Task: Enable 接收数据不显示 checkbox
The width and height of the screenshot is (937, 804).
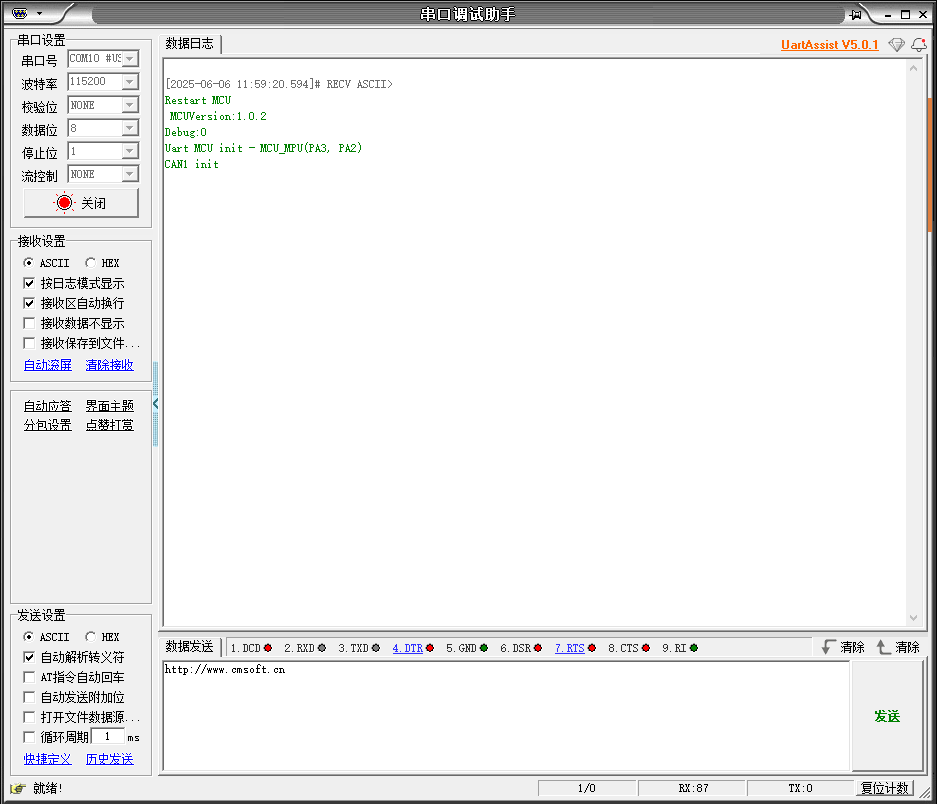Action: click(x=29, y=323)
